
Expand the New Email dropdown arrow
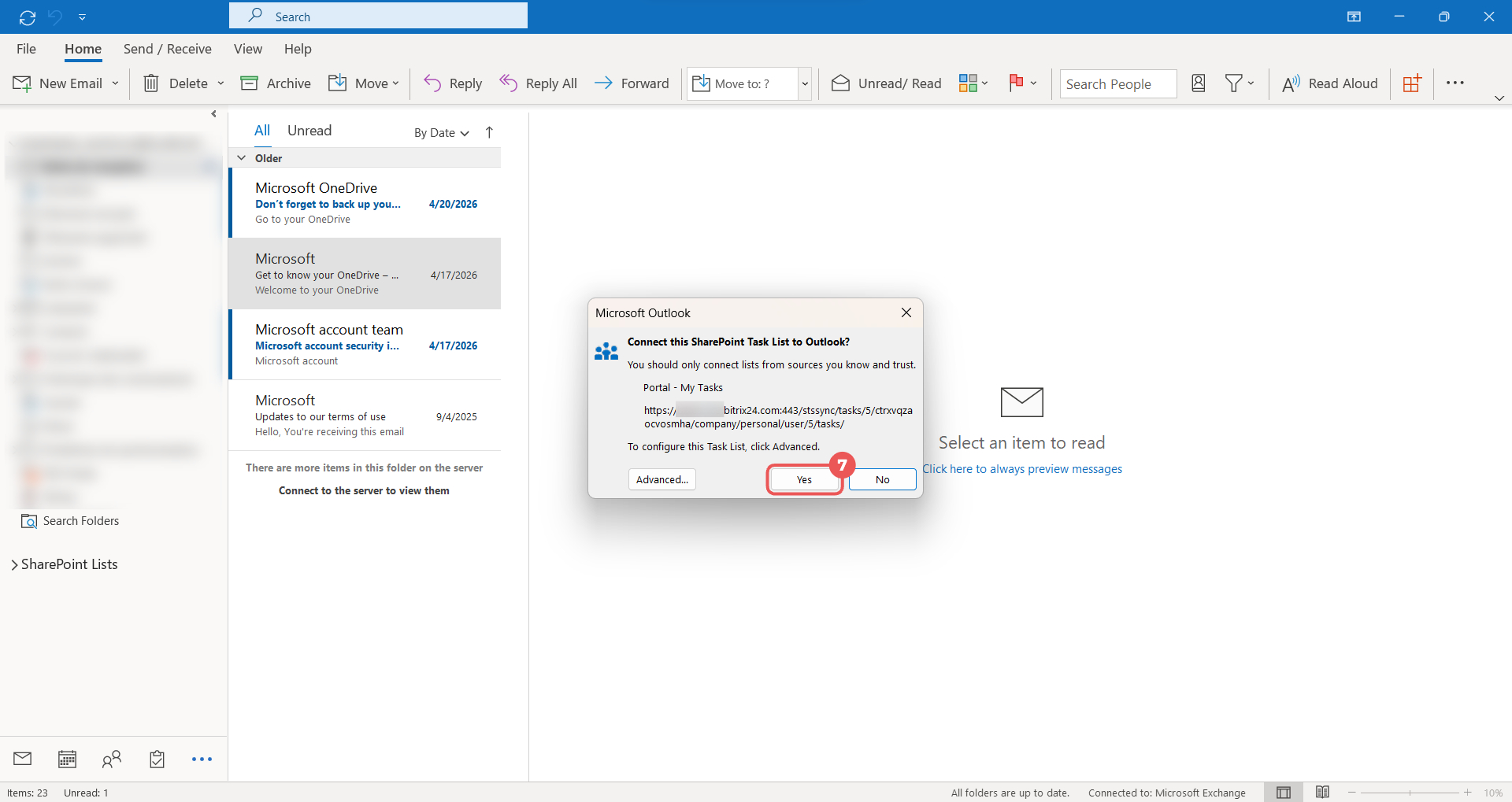[115, 83]
